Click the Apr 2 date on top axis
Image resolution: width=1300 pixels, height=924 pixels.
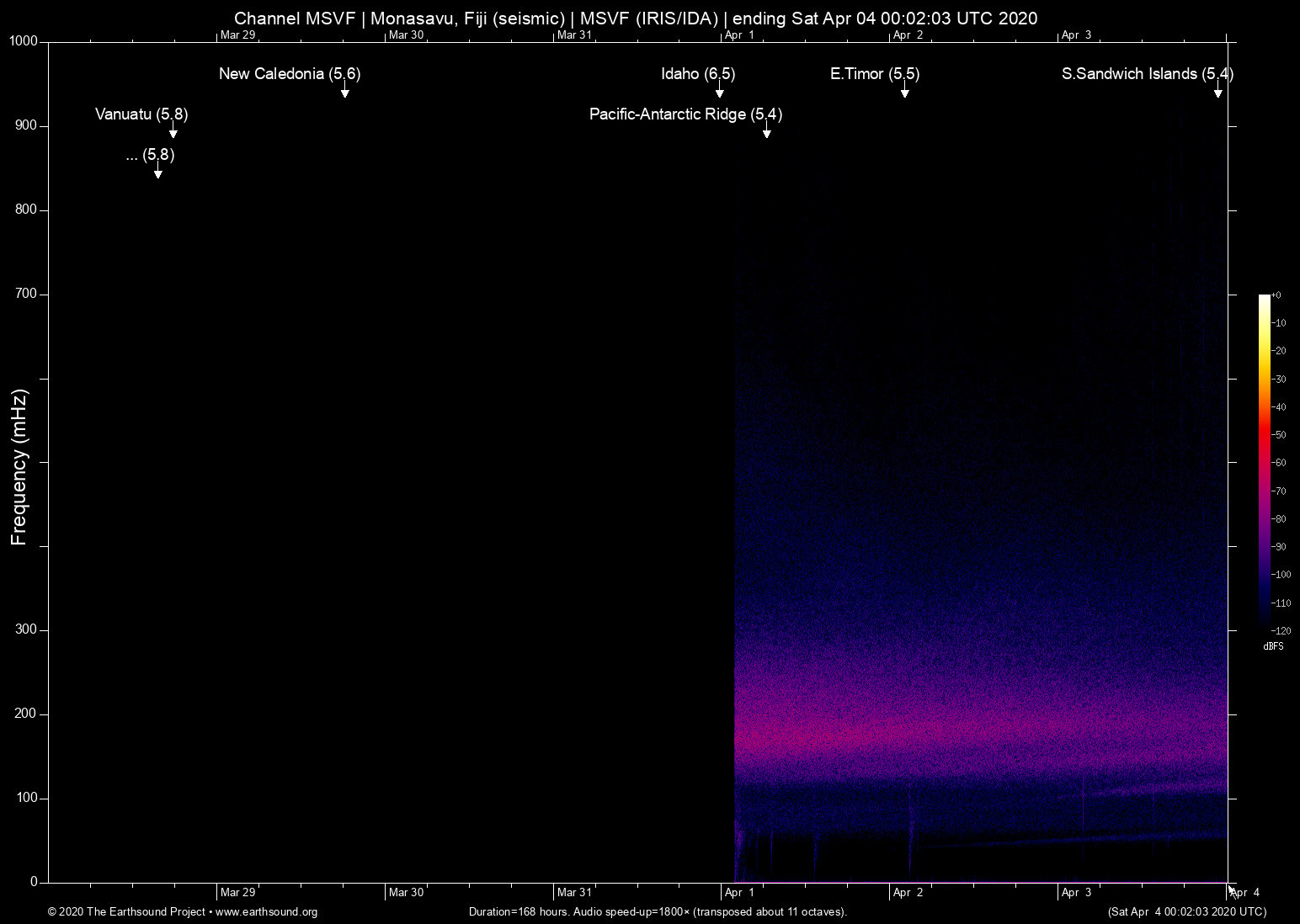coord(908,35)
